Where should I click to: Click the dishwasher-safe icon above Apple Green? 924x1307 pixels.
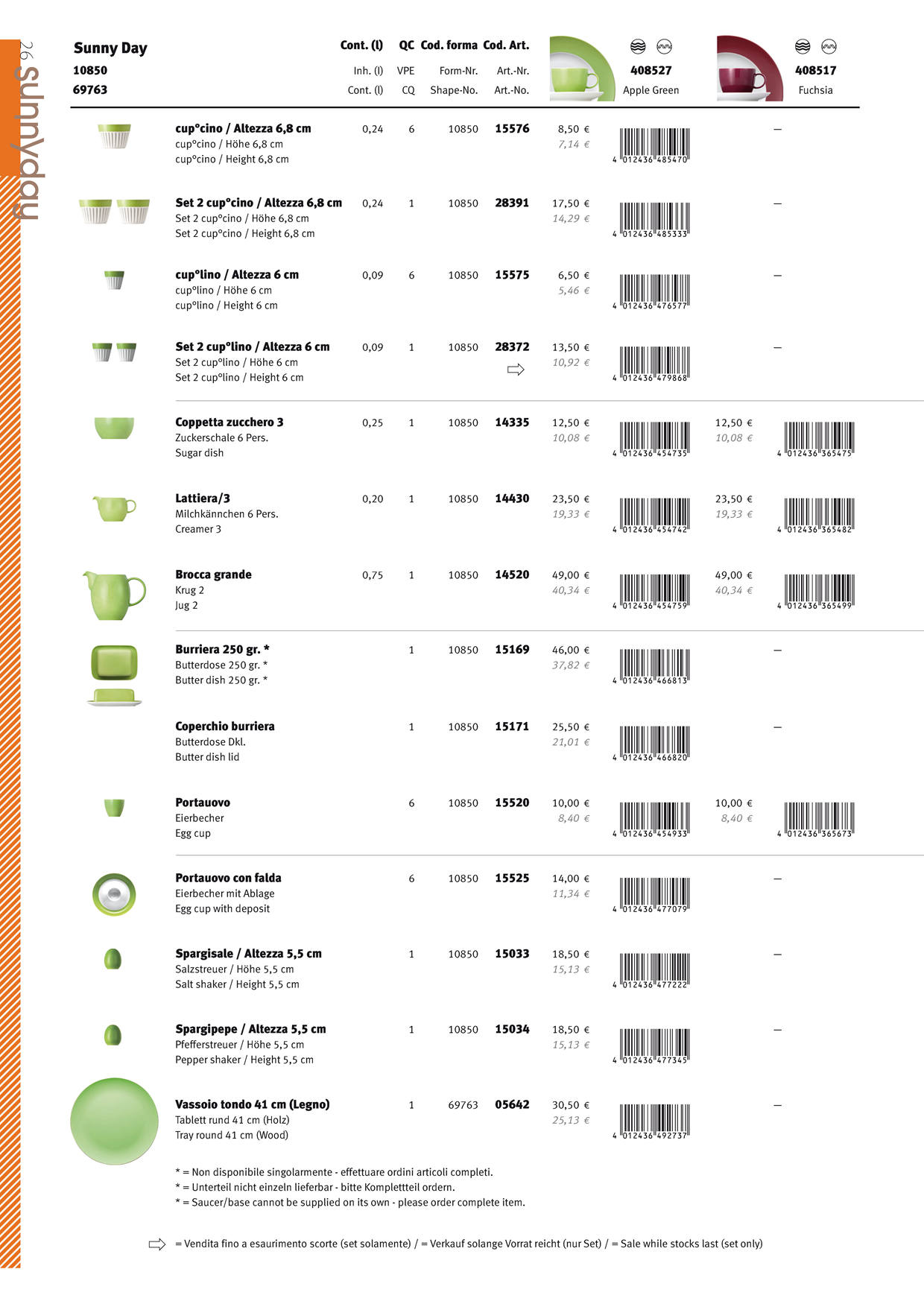[x=638, y=47]
